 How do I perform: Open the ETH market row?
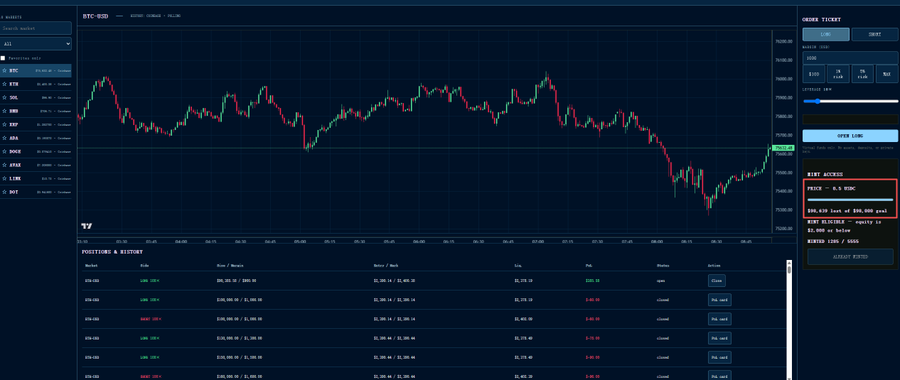(x=36, y=84)
